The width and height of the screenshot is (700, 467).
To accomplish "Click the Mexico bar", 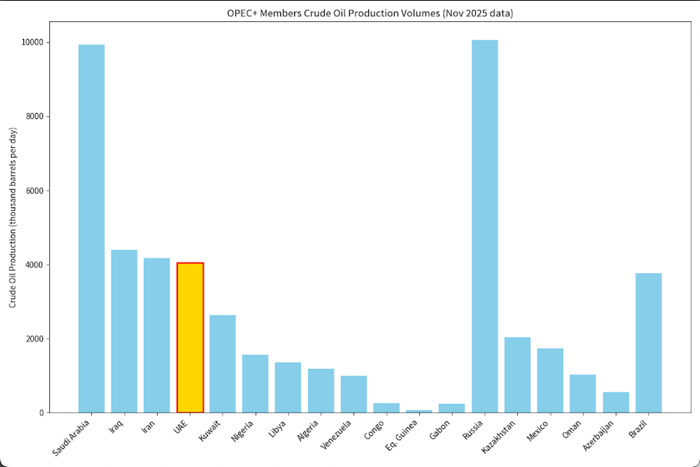I will (551, 380).
